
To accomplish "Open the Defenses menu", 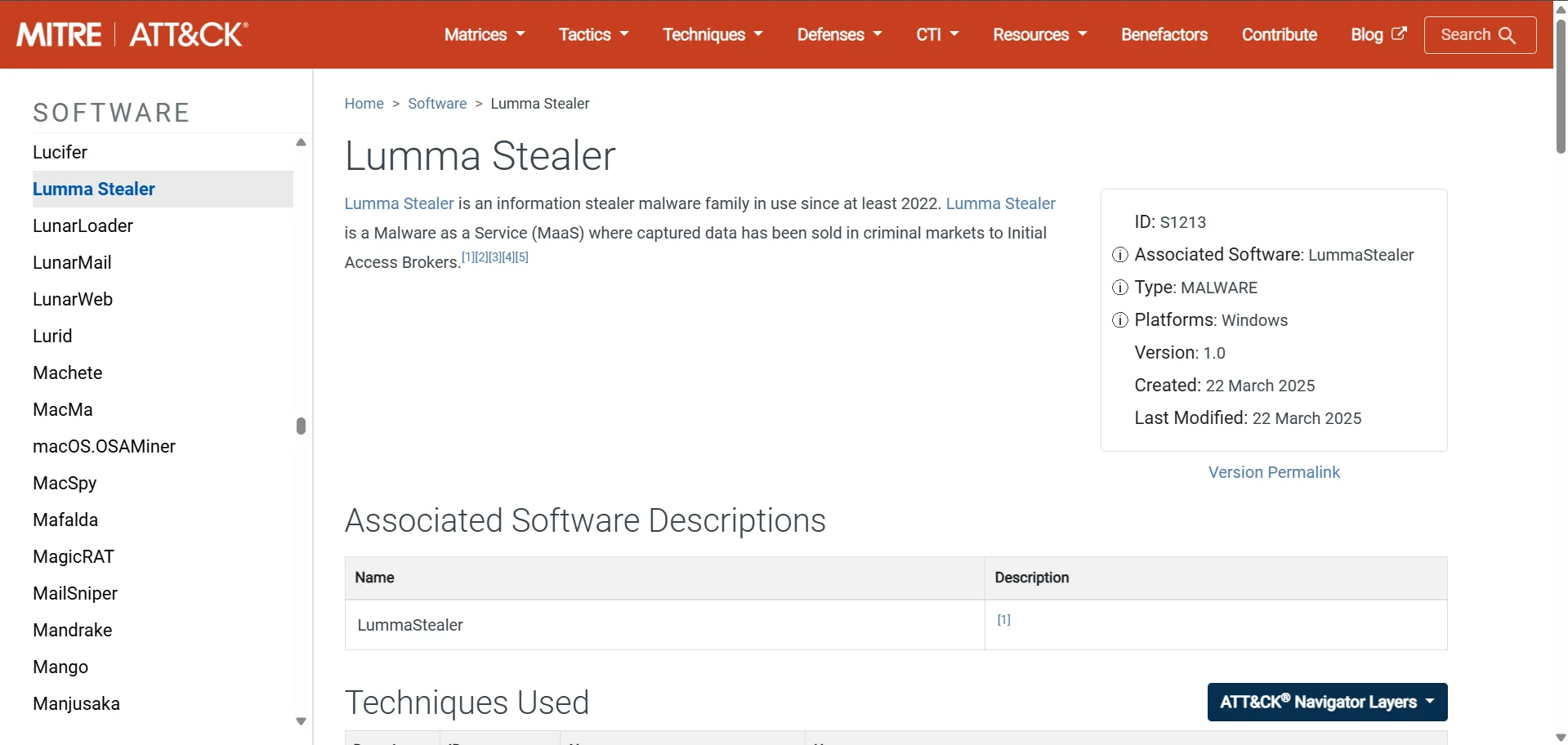I will pyautogui.click(x=839, y=34).
